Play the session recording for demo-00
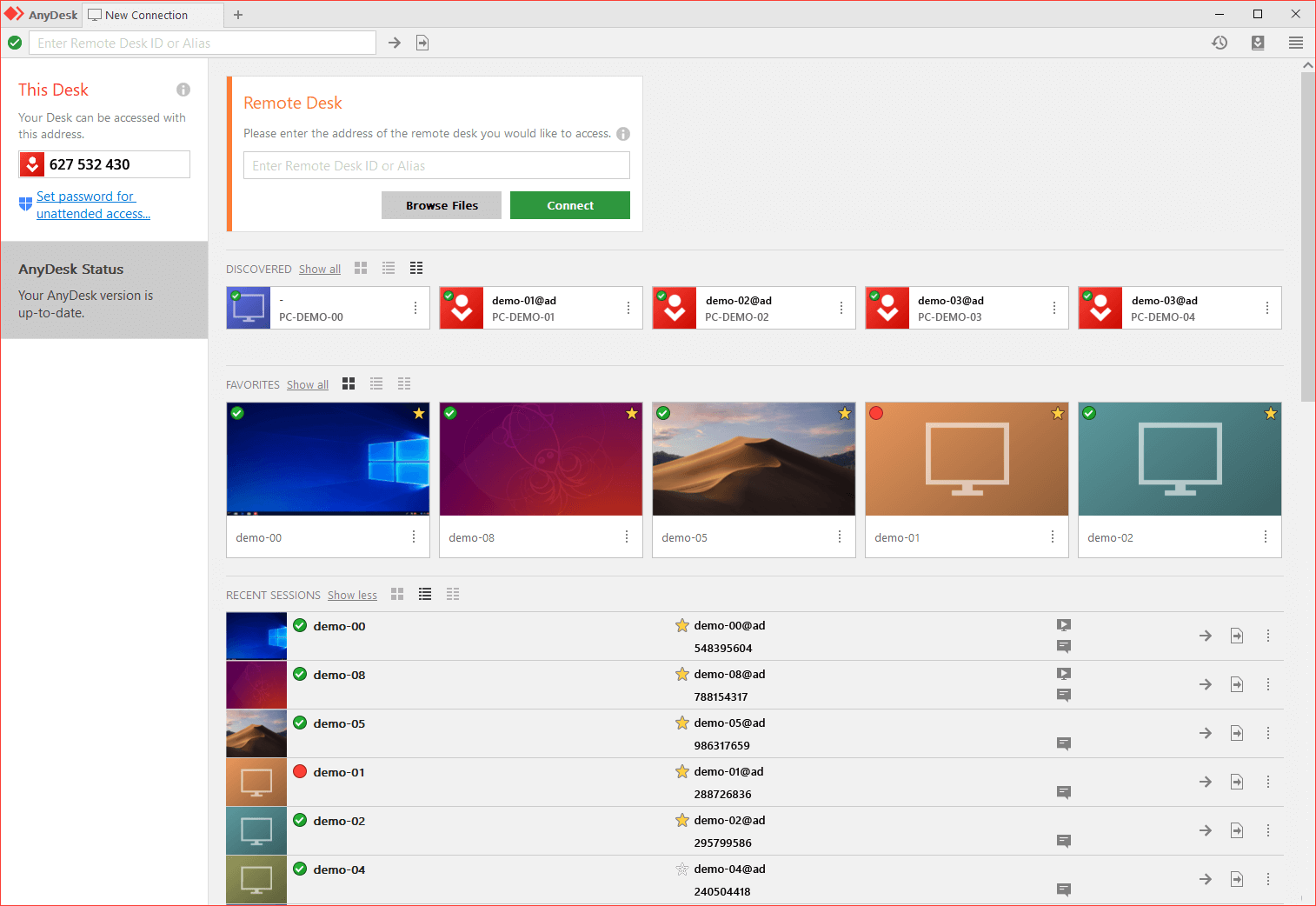This screenshot has height=906, width=1316. (x=1064, y=624)
